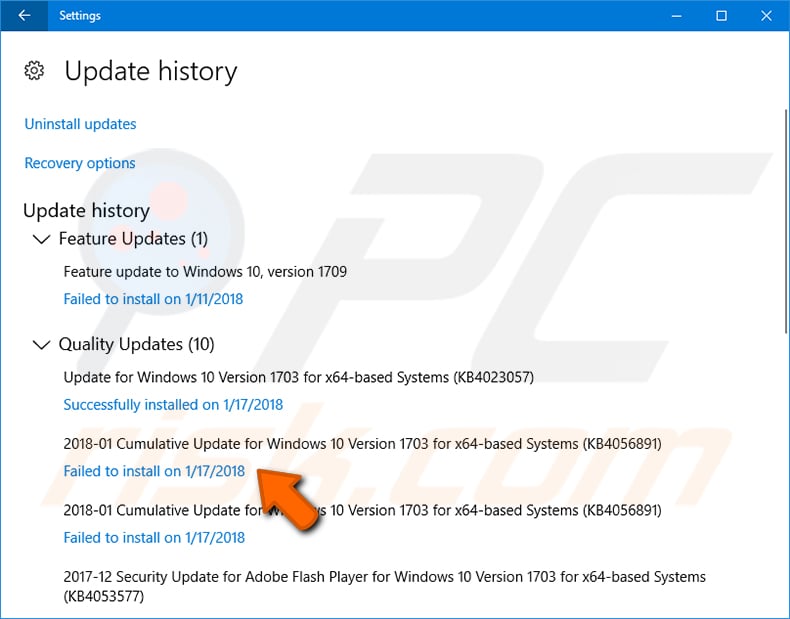The width and height of the screenshot is (790, 619).
Task: Click Failed to install link under second KB4056891
Action: [x=154, y=538]
